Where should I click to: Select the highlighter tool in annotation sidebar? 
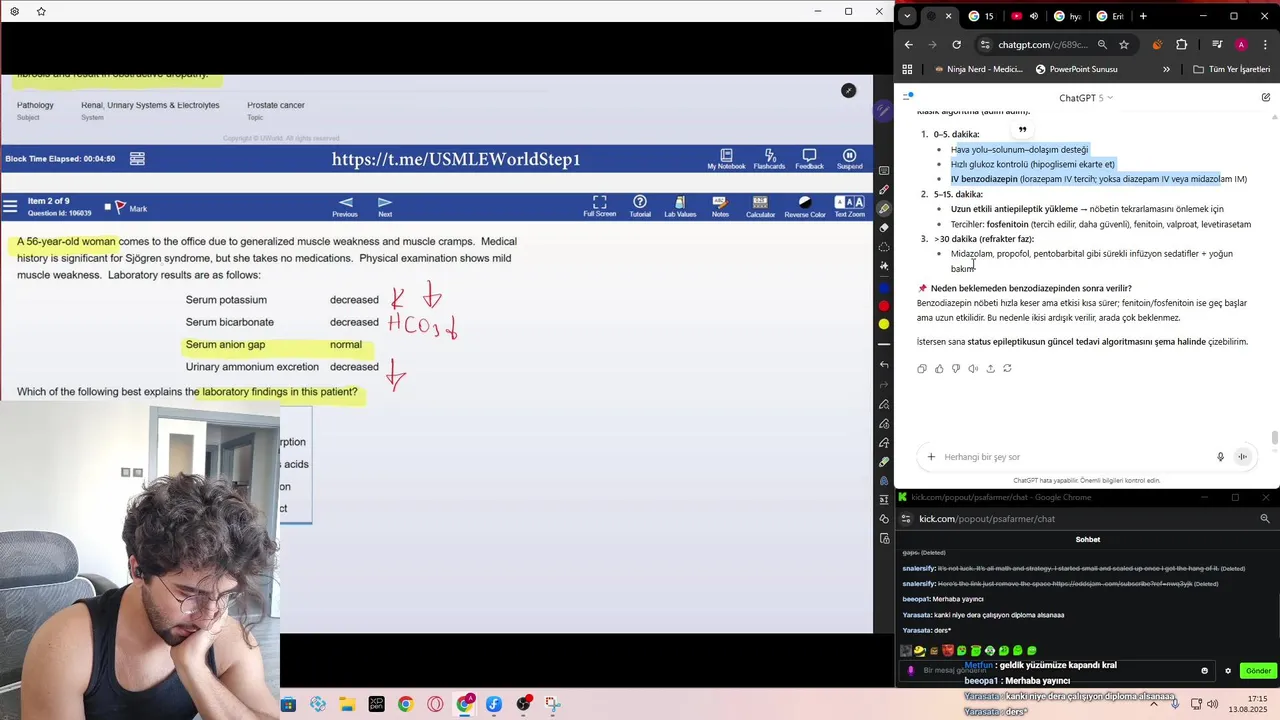coord(884,209)
